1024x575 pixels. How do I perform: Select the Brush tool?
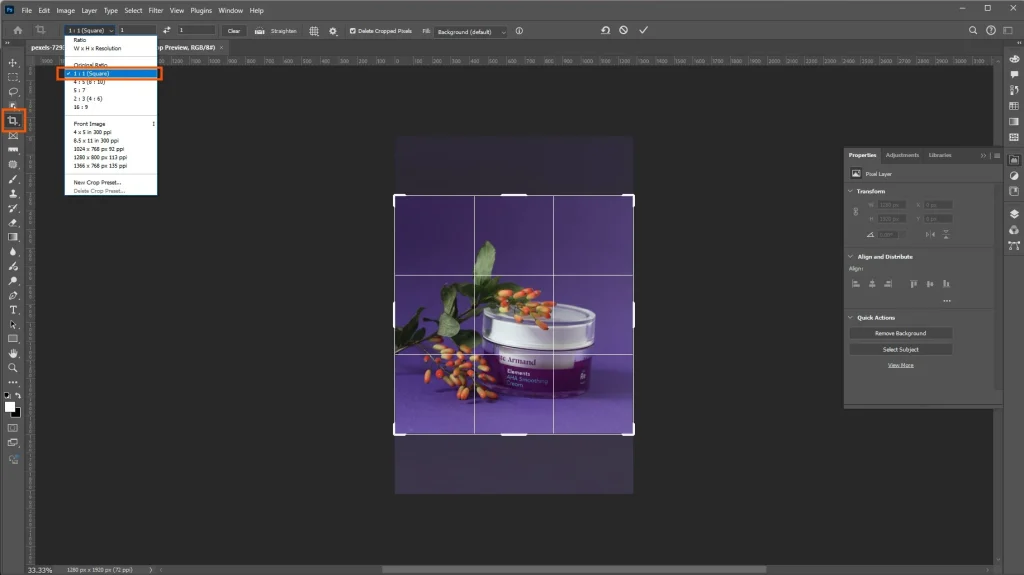coord(12,179)
